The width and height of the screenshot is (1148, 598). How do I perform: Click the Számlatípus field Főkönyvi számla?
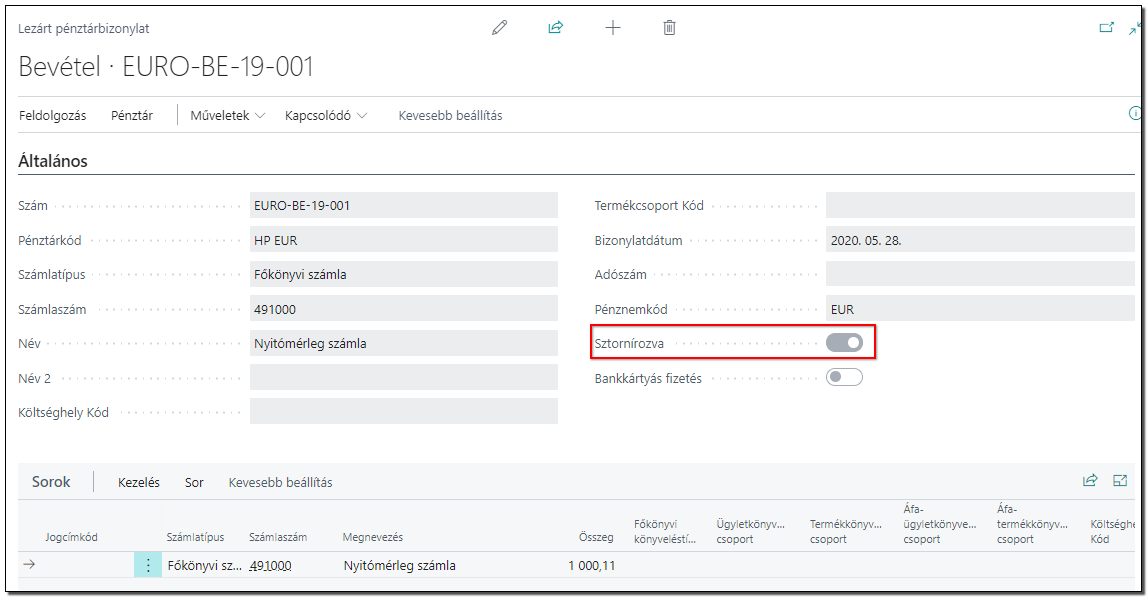403,274
